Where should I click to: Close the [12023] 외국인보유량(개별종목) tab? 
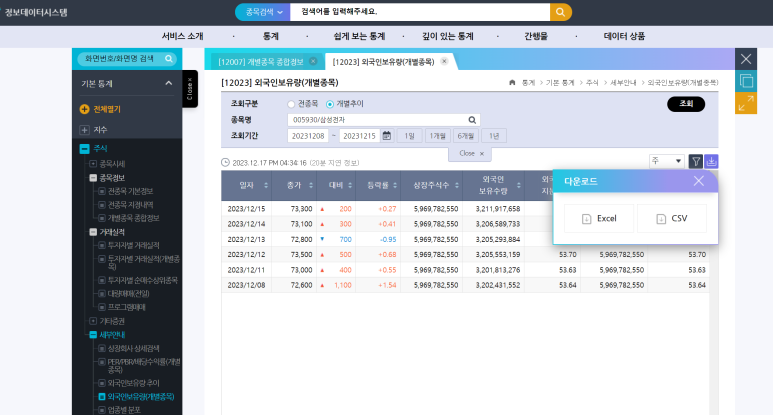(444, 61)
